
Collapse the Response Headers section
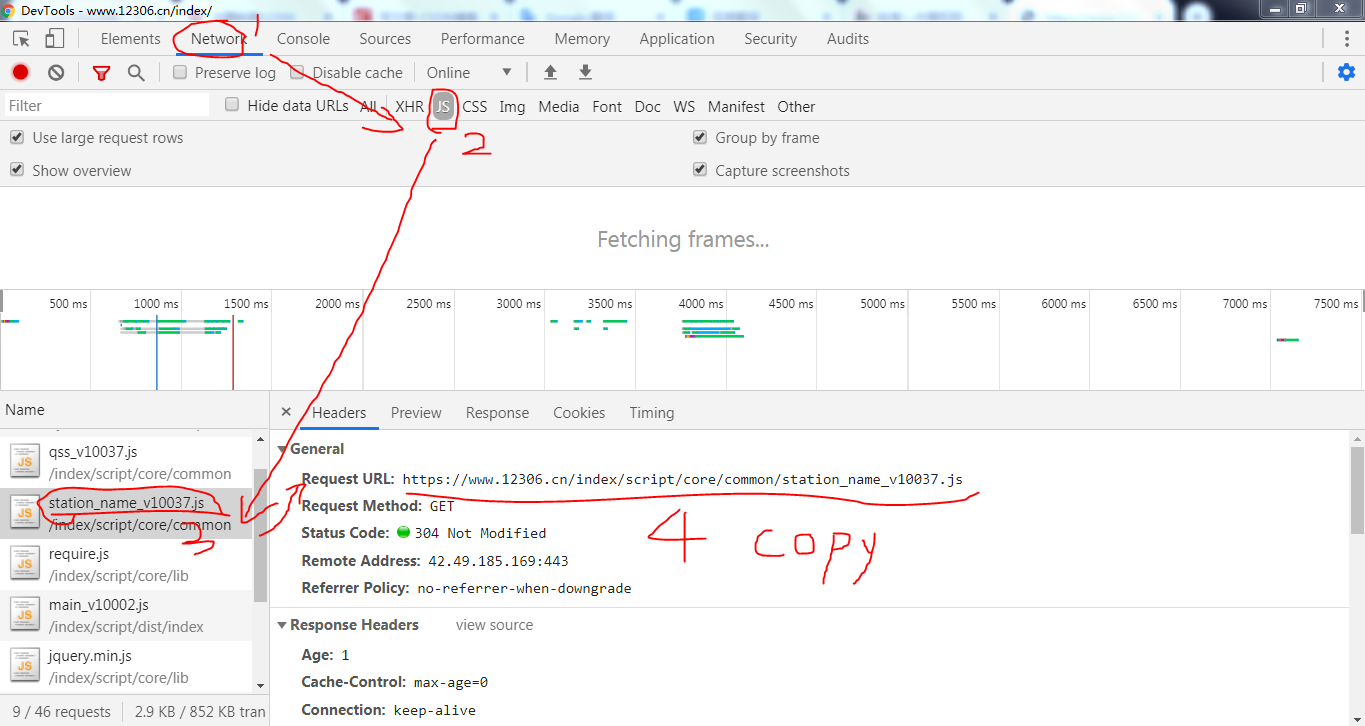(283, 624)
